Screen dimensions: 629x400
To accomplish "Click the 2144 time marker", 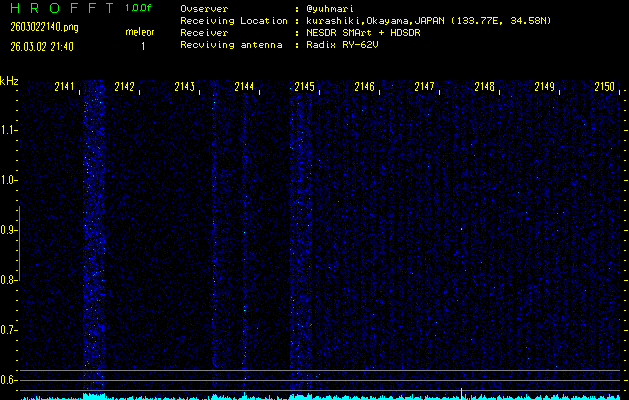I will pyautogui.click(x=244, y=87).
